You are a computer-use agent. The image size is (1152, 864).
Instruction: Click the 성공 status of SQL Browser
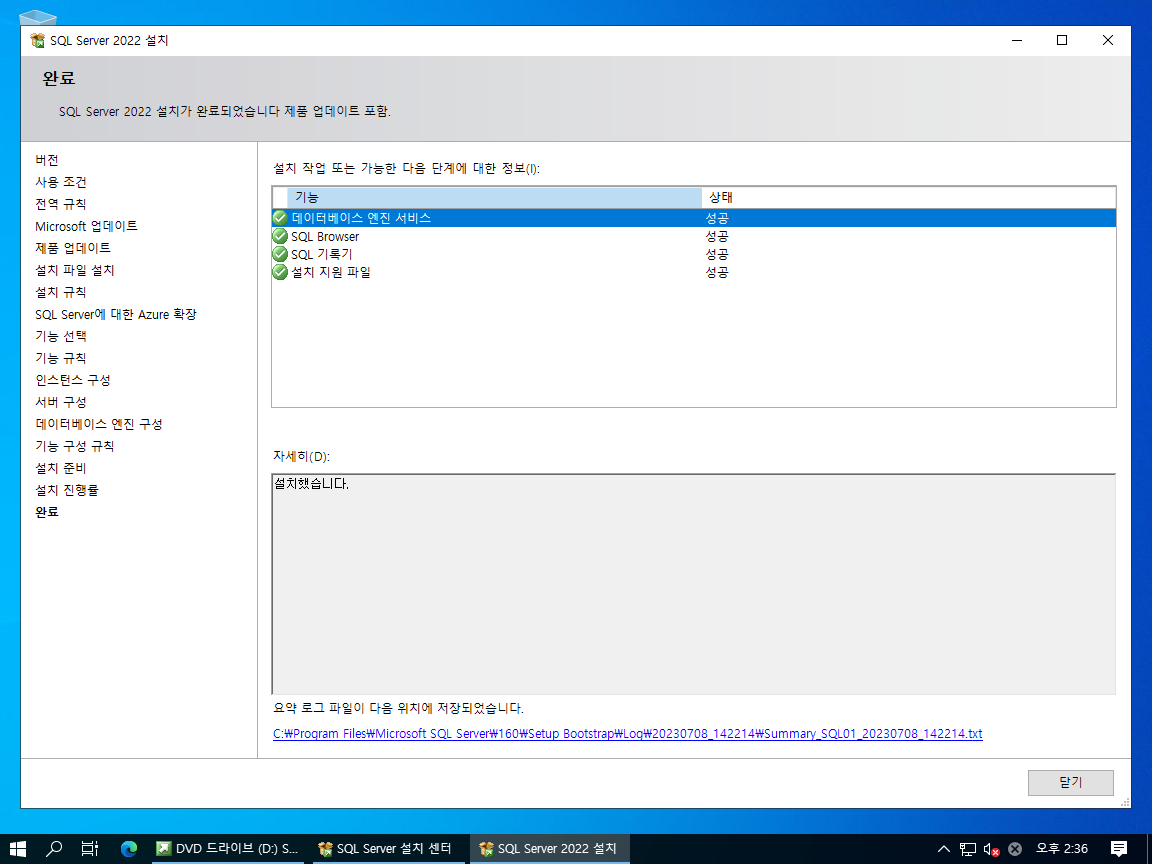pyautogui.click(x=717, y=237)
